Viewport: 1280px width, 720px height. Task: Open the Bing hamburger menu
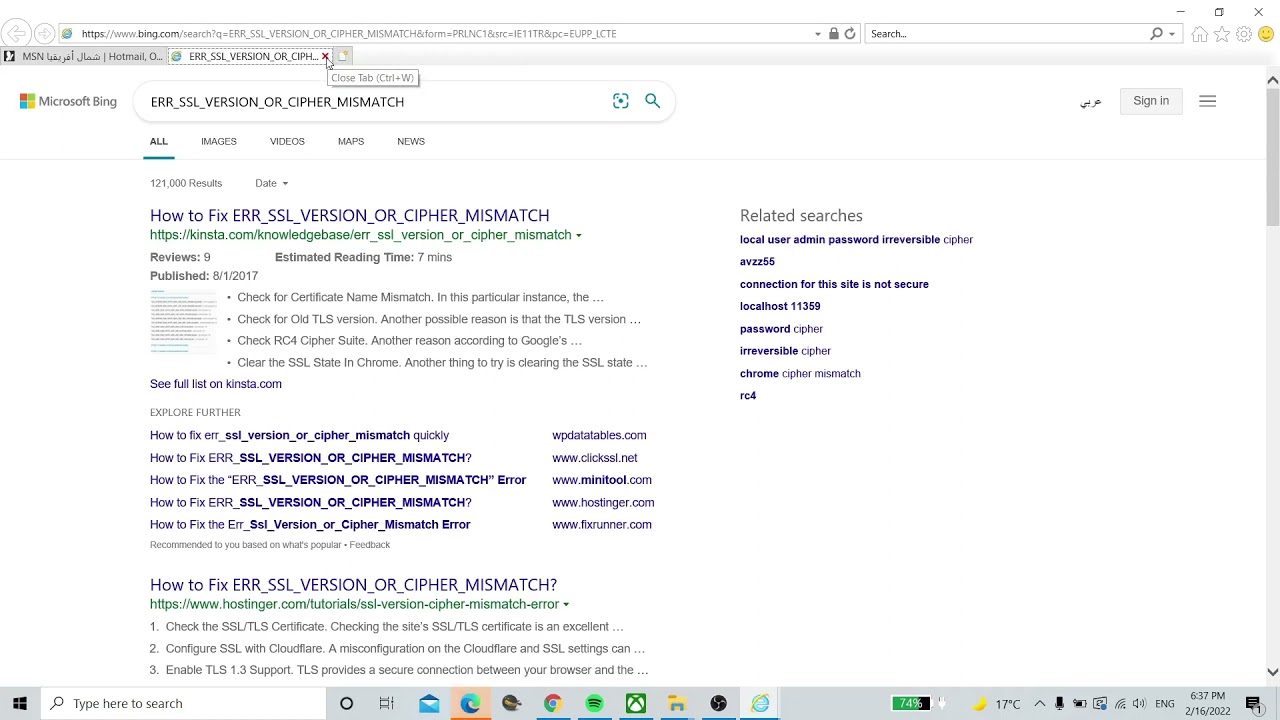pyautogui.click(x=1208, y=101)
